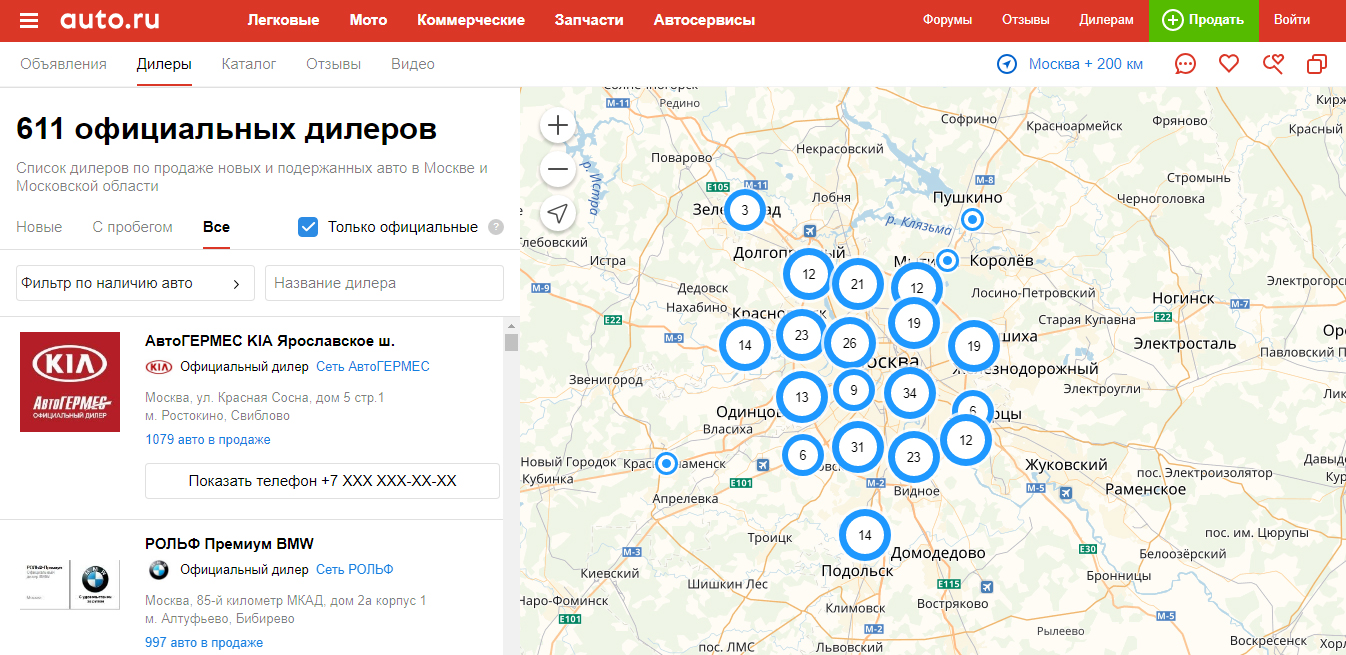Image resolution: width=1346 pixels, height=655 pixels.
Task: Open Отзывы link in top header
Action: point(1025,20)
